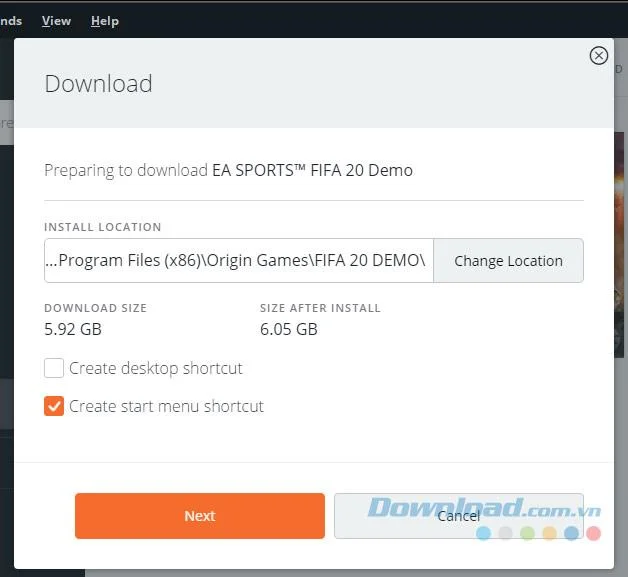Close the Download dialog with the X icon
Viewport: 628px width, 577px height.
coord(598,56)
